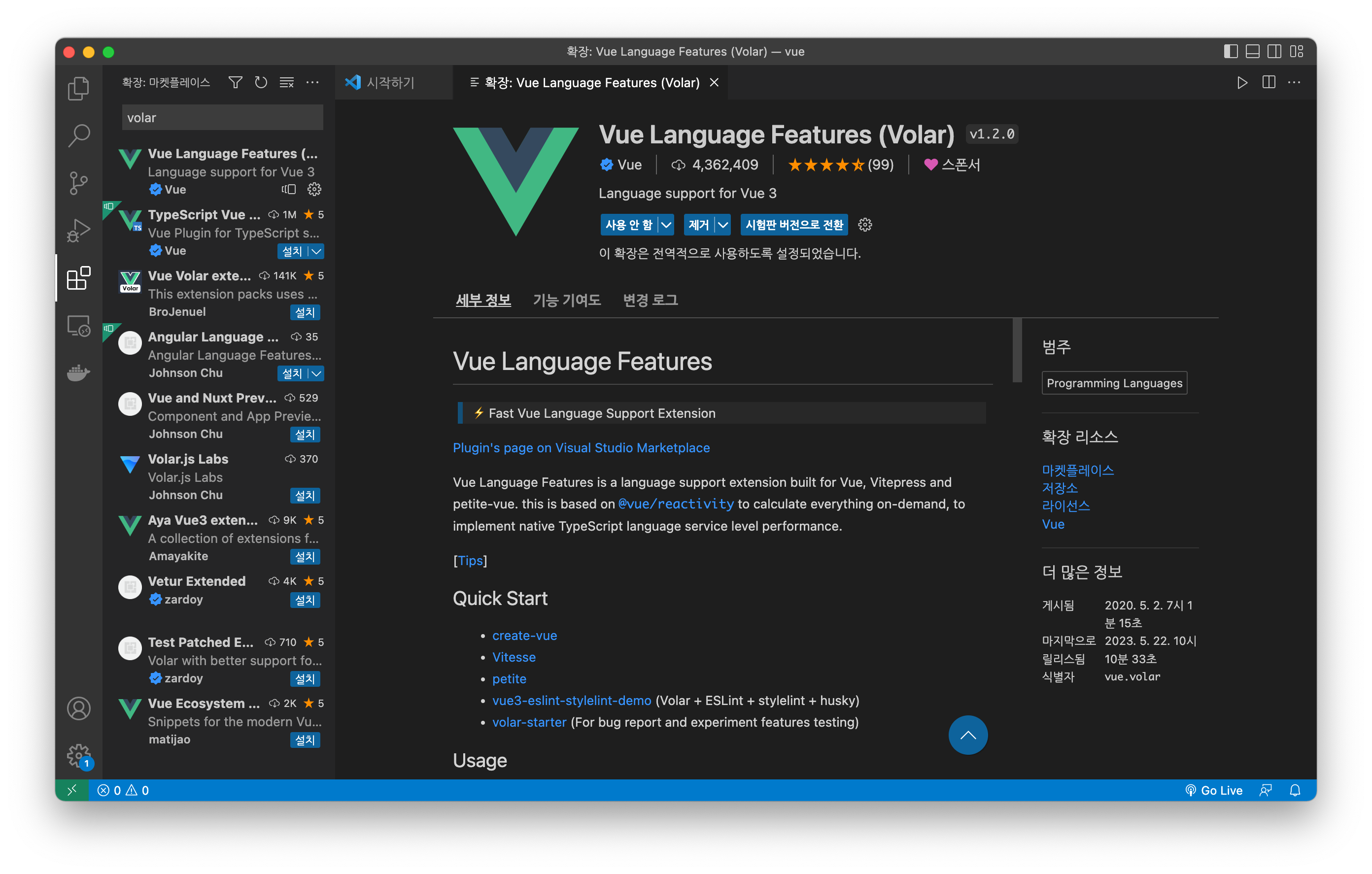Click the 마켓플레이스 resource link
Screen dimensions: 1372x874
[x=1077, y=470]
